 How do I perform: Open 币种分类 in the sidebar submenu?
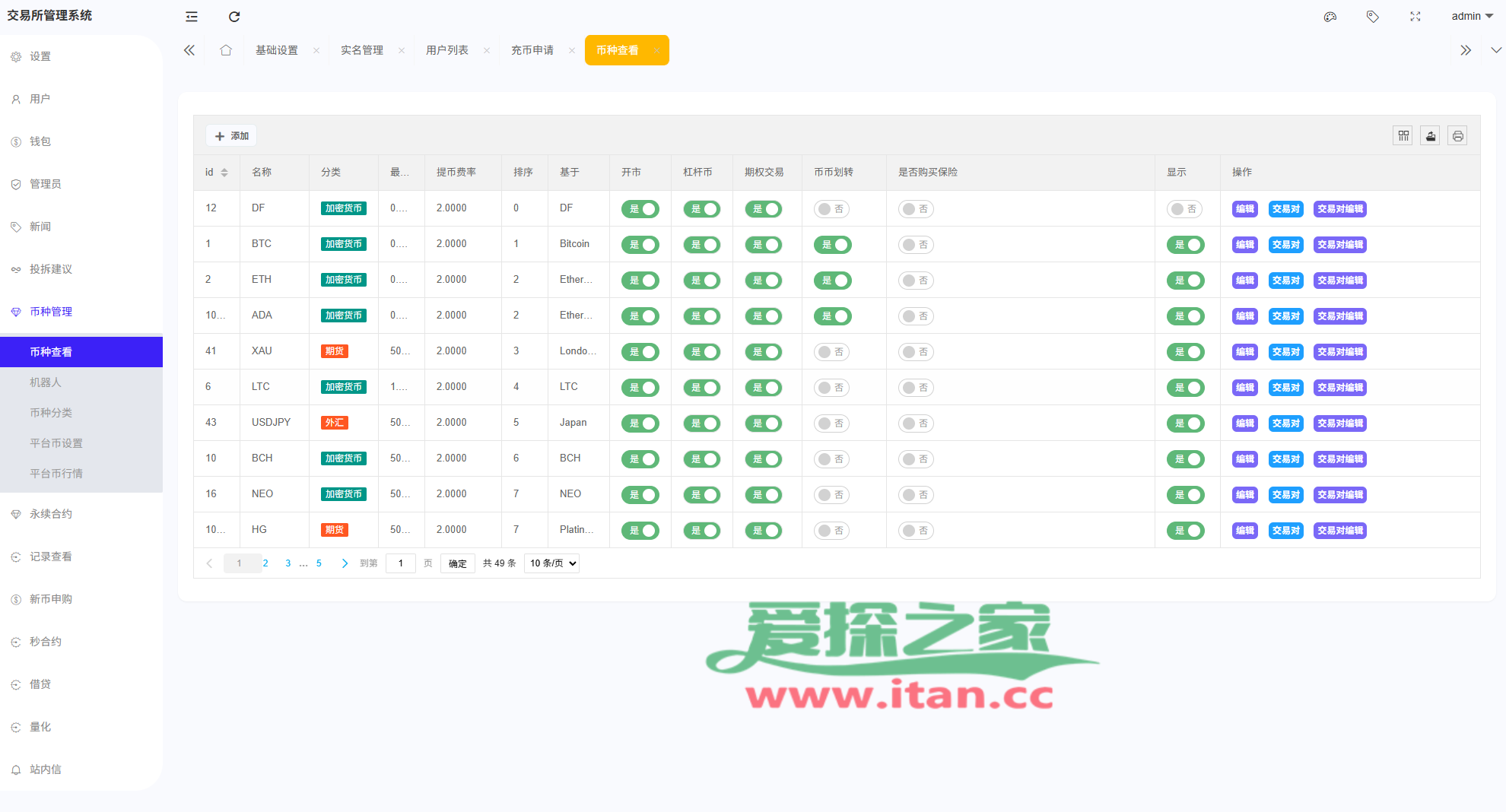[x=51, y=413]
